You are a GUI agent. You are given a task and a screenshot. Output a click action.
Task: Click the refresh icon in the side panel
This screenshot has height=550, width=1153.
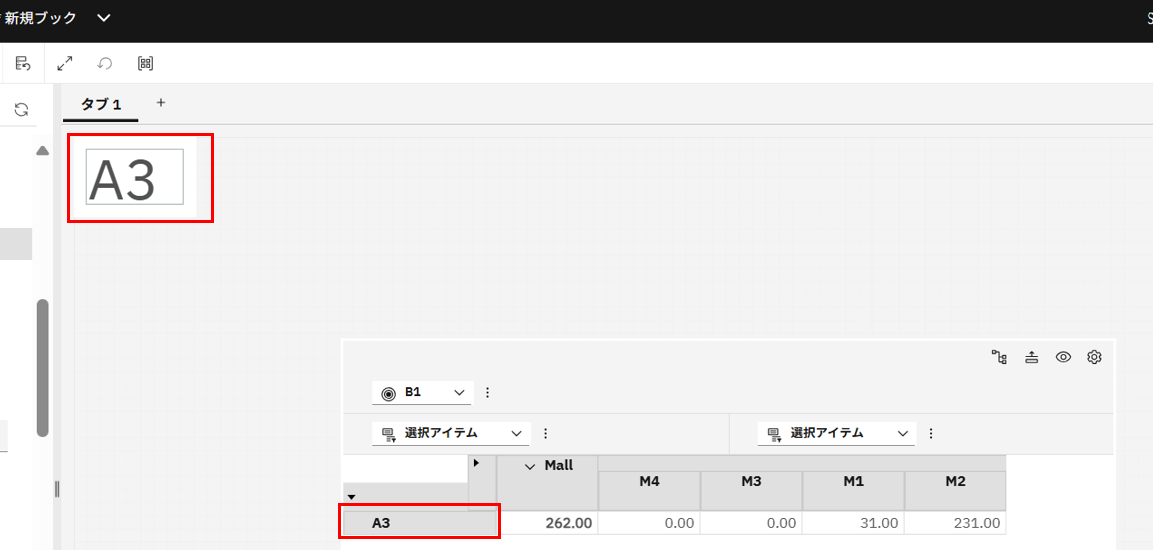coord(21,109)
